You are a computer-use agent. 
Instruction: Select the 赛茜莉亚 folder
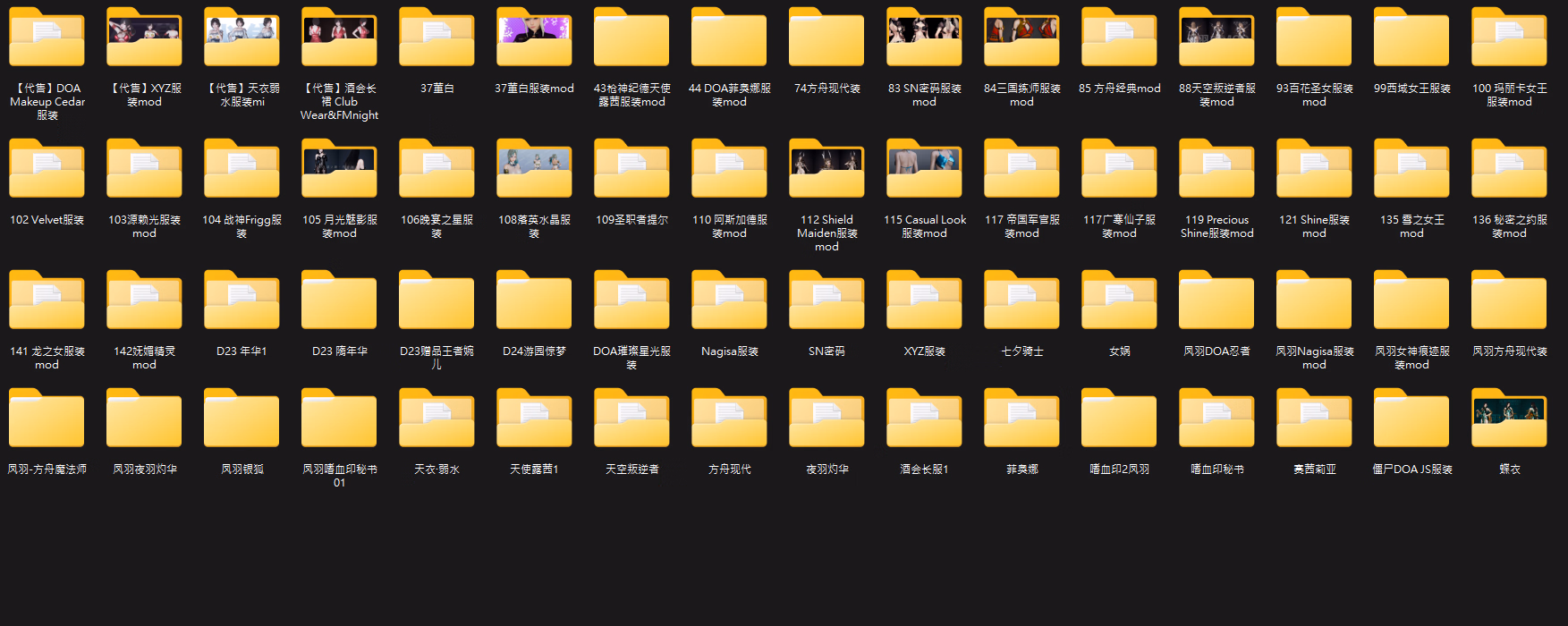(x=1314, y=418)
